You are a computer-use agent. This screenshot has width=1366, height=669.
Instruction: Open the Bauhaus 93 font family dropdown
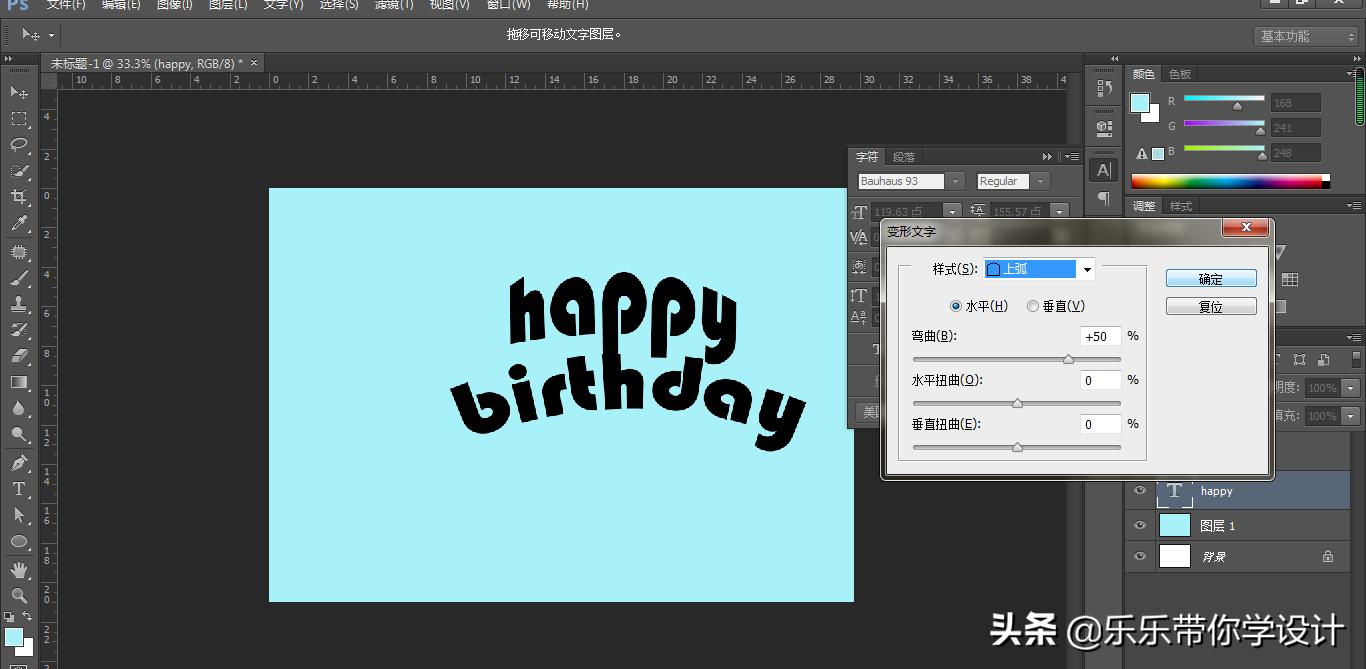tap(954, 181)
